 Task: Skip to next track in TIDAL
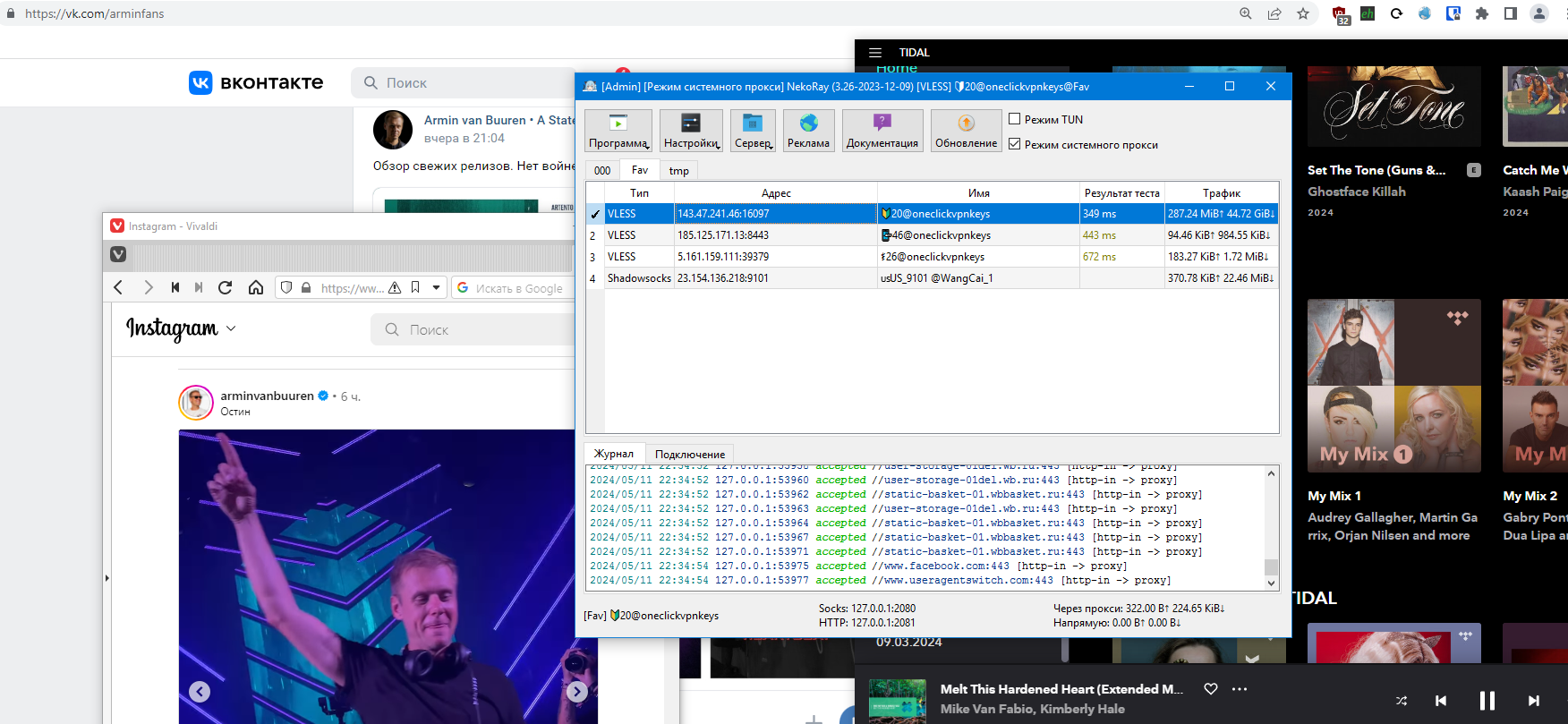[x=1534, y=701]
